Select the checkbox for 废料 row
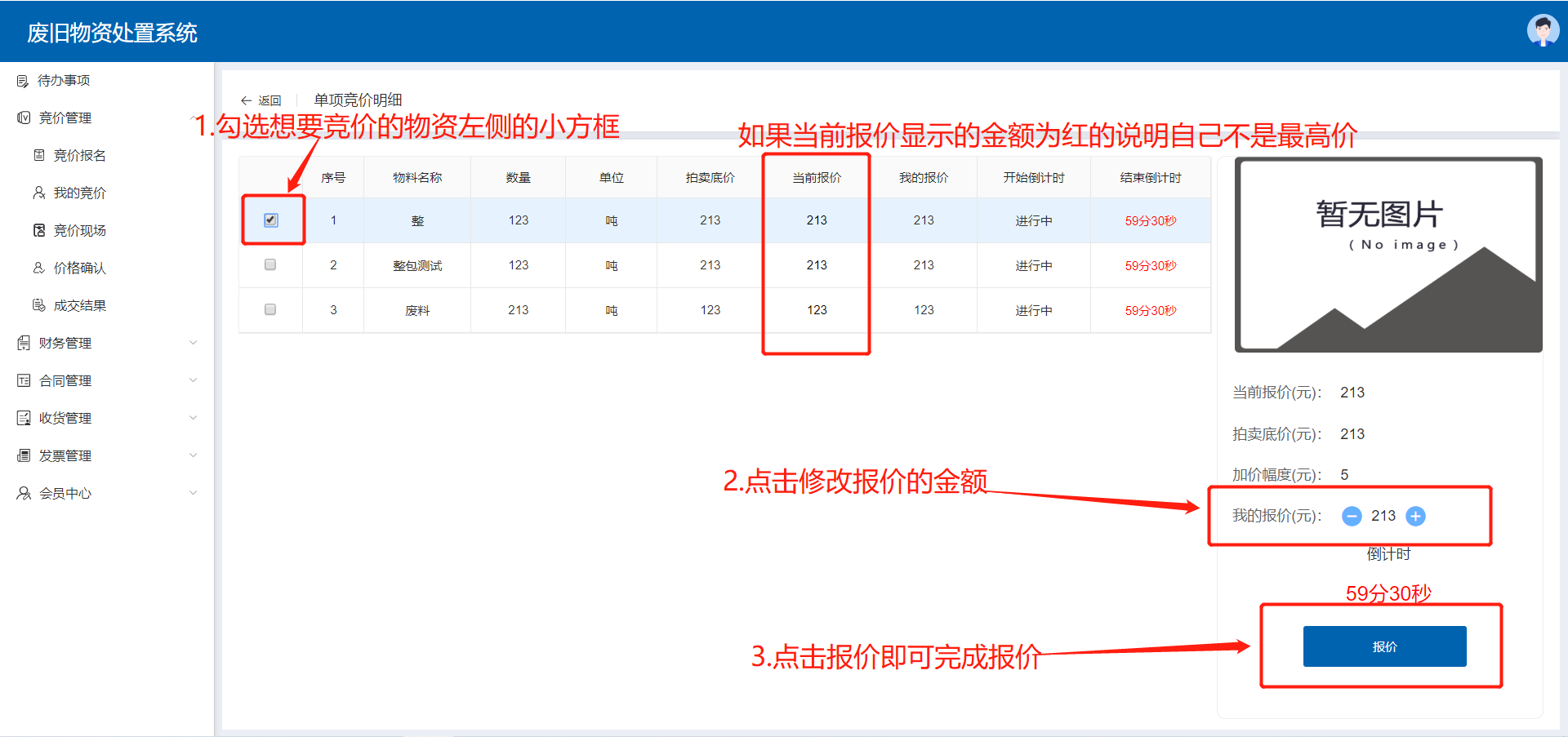 (270, 310)
